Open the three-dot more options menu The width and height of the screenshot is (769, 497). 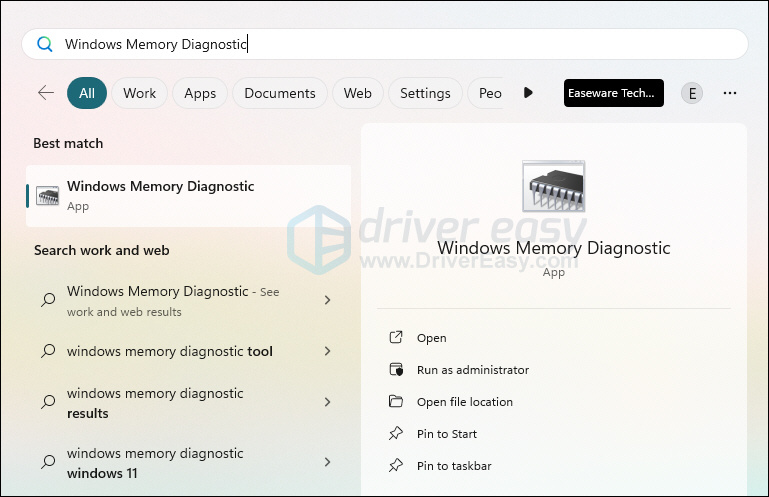[x=730, y=93]
